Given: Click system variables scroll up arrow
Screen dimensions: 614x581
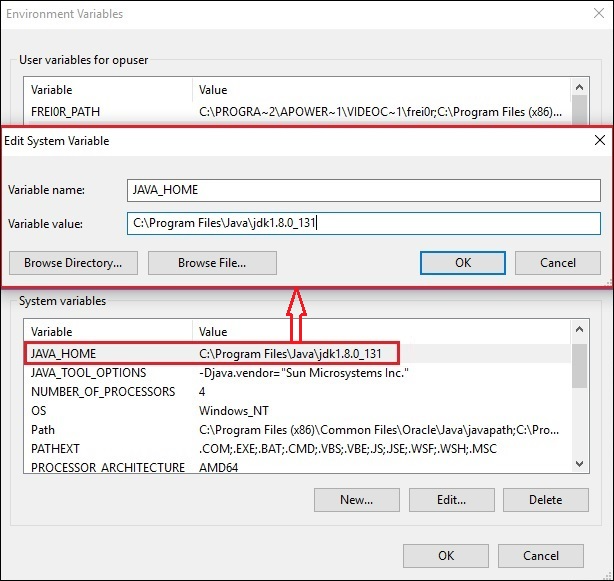Looking at the screenshot, I should tap(580, 330).
